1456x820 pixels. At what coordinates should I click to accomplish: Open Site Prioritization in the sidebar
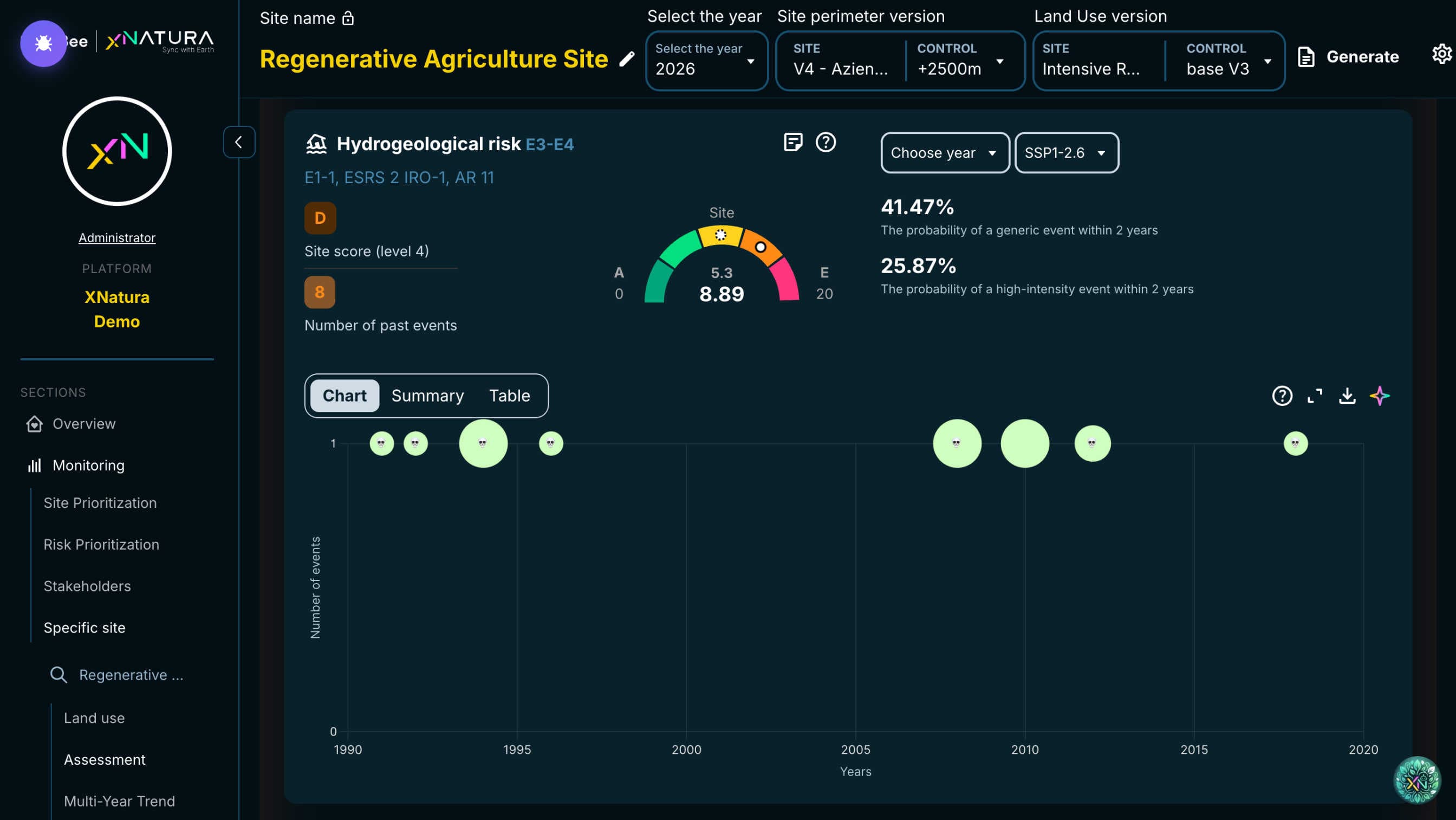point(100,503)
